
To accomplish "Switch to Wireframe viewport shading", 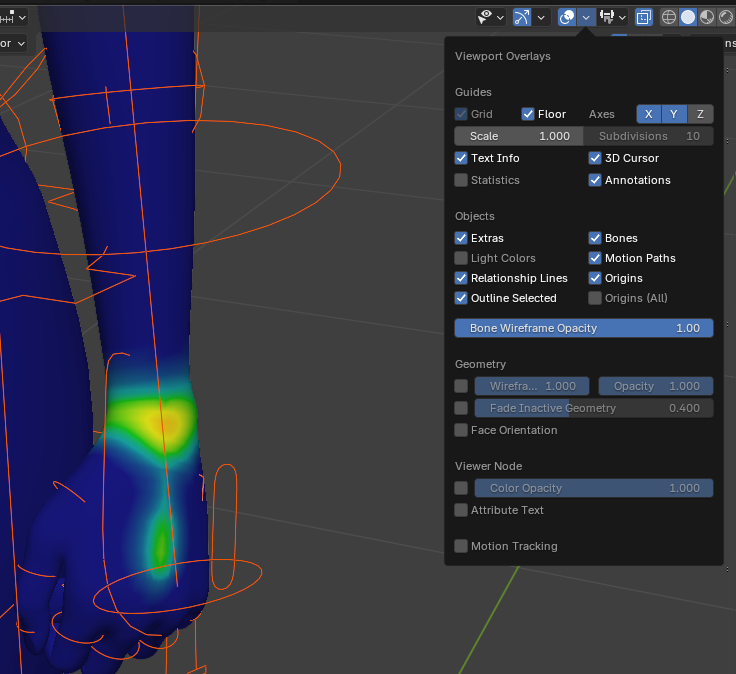I will pos(669,17).
